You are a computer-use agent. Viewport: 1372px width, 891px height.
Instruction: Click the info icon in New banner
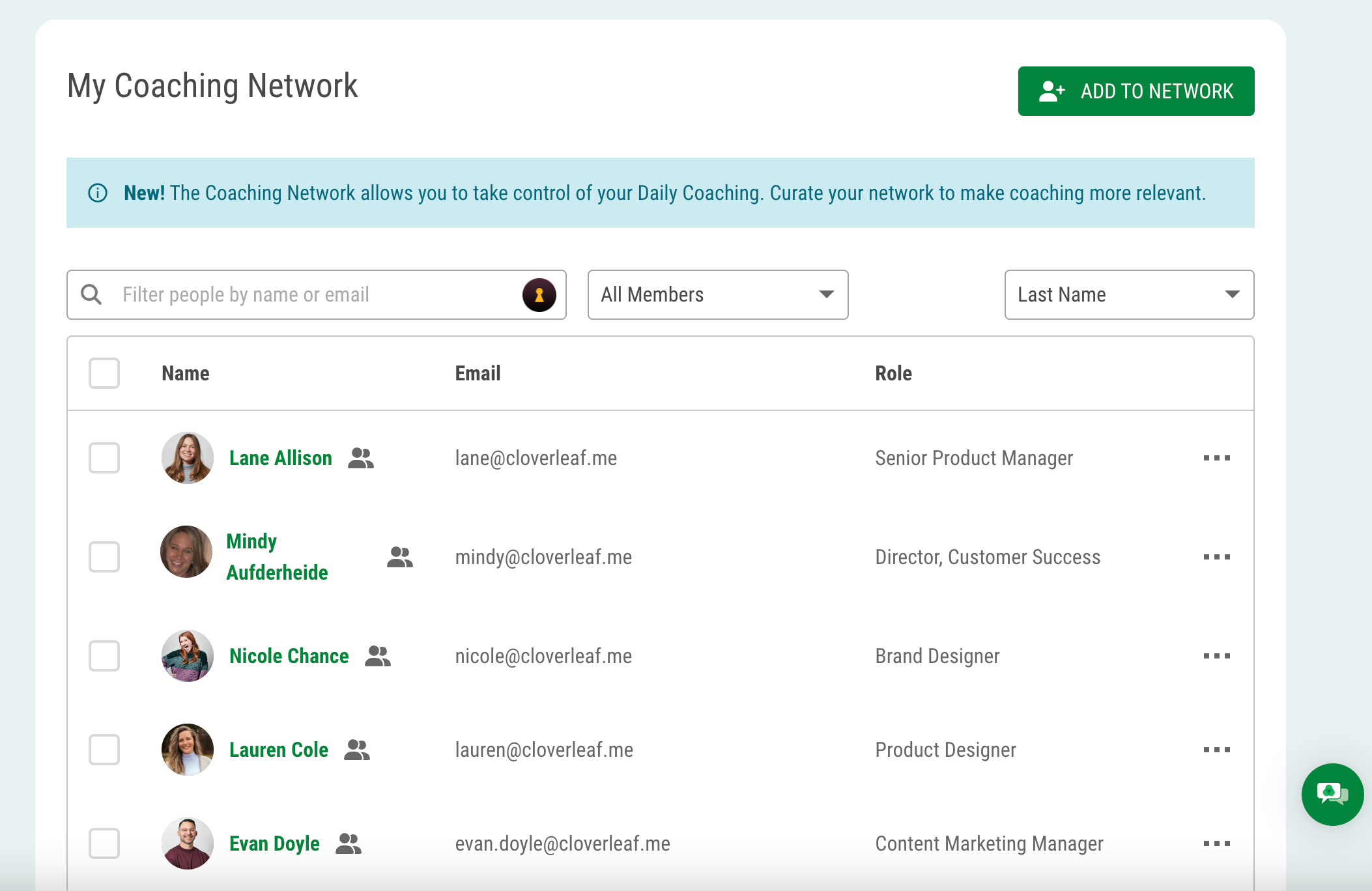point(98,193)
